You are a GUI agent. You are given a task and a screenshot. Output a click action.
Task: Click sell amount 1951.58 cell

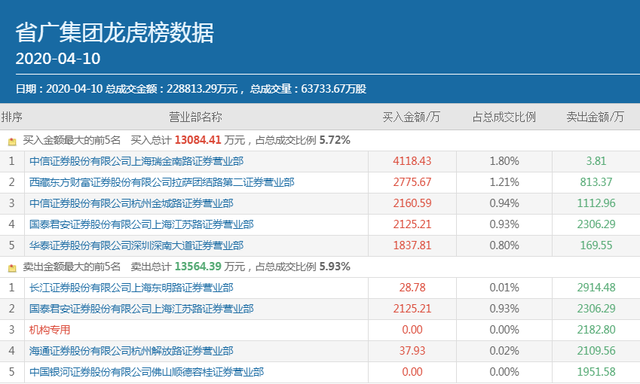click(x=596, y=372)
